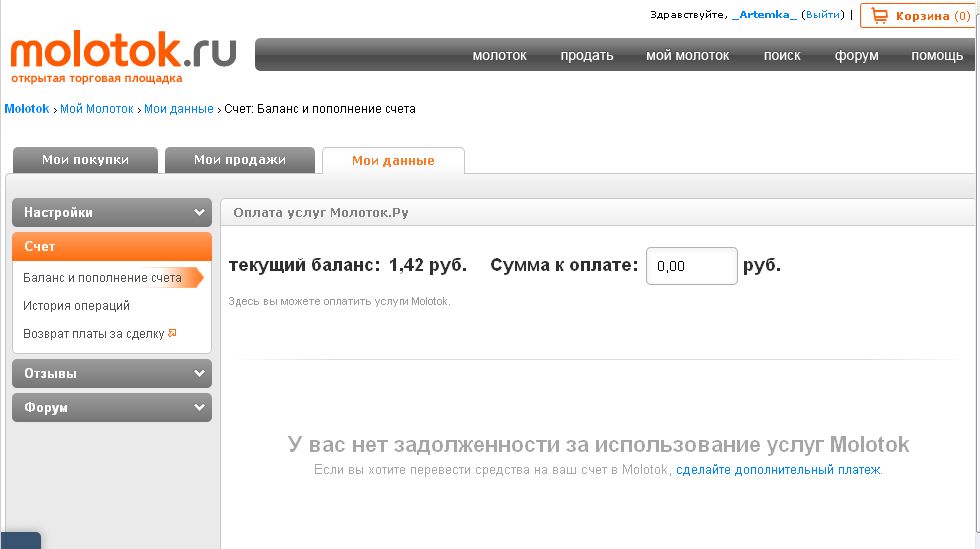980x549 pixels.
Task: Open the _Artemka_ profile link
Action: [764, 15]
